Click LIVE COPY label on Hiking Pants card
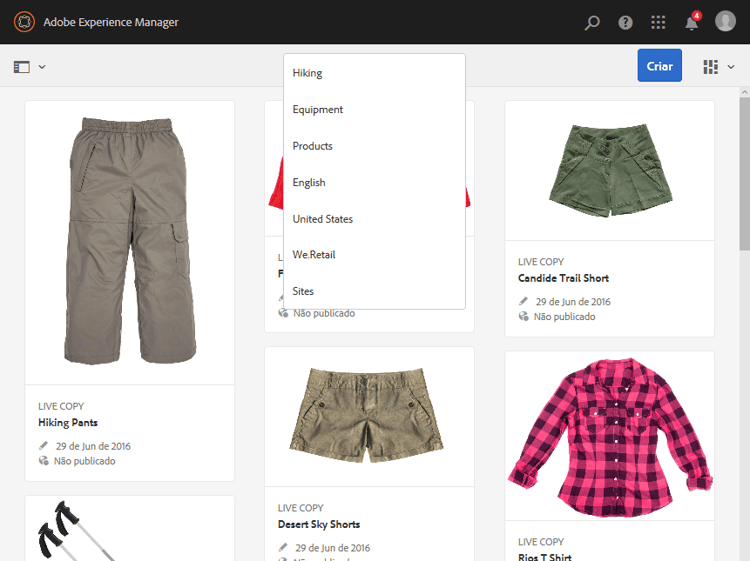Image resolution: width=750 pixels, height=561 pixels. (x=61, y=406)
